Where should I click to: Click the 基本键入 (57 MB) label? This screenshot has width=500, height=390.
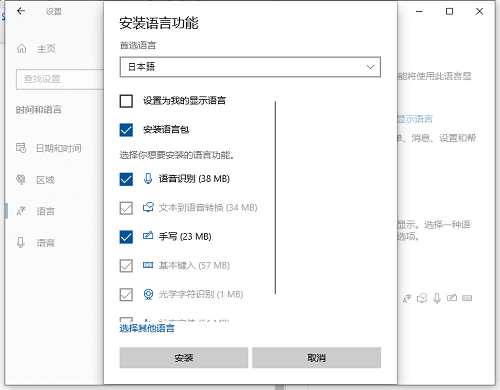pyautogui.click(x=194, y=265)
